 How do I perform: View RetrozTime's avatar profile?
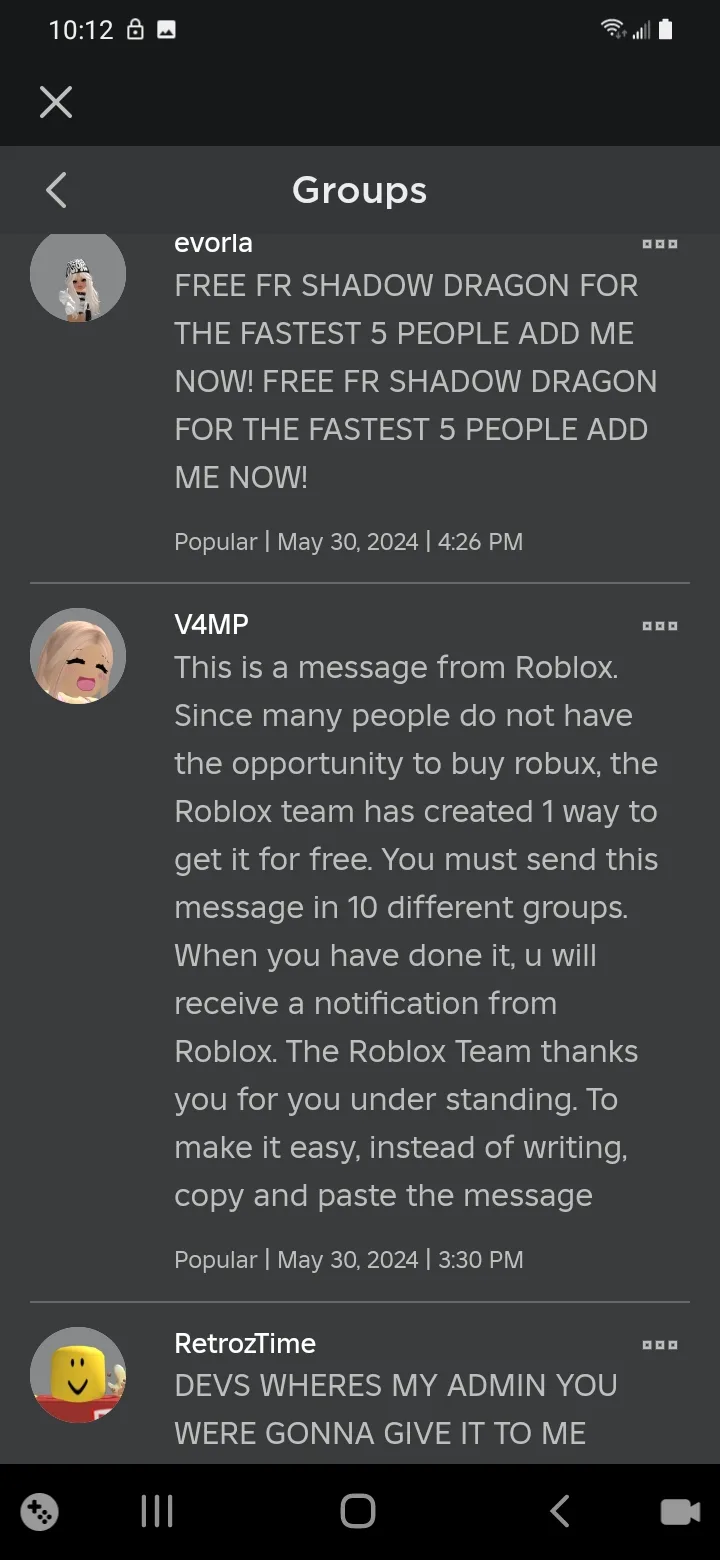pos(78,1375)
